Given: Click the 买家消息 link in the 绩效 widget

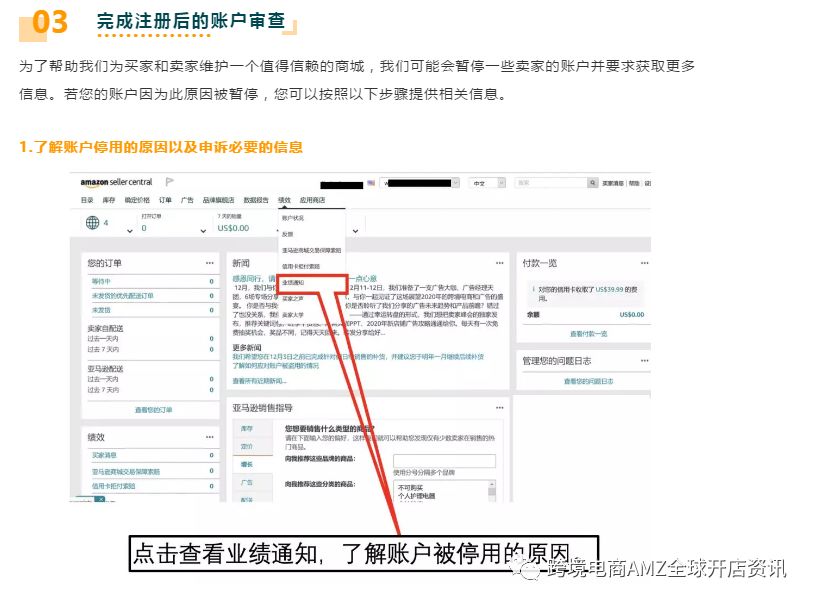Looking at the screenshot, I should 104,455.
